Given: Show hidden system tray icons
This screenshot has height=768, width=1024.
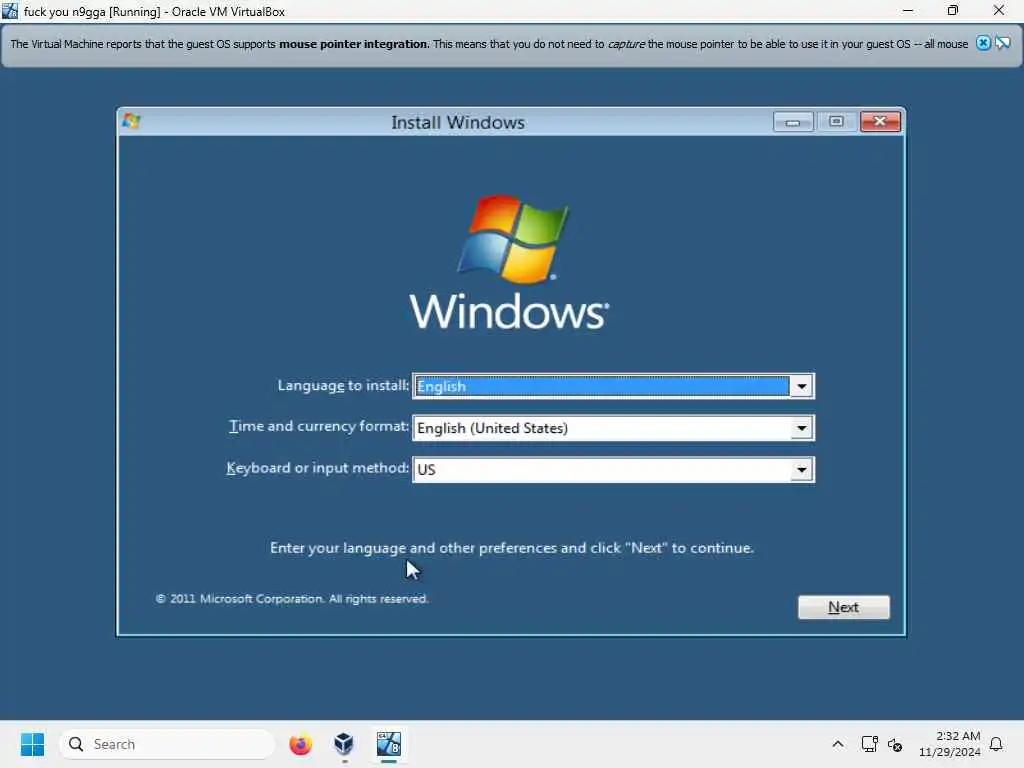Looking at the screenshot, I should [x=838, y=744].
